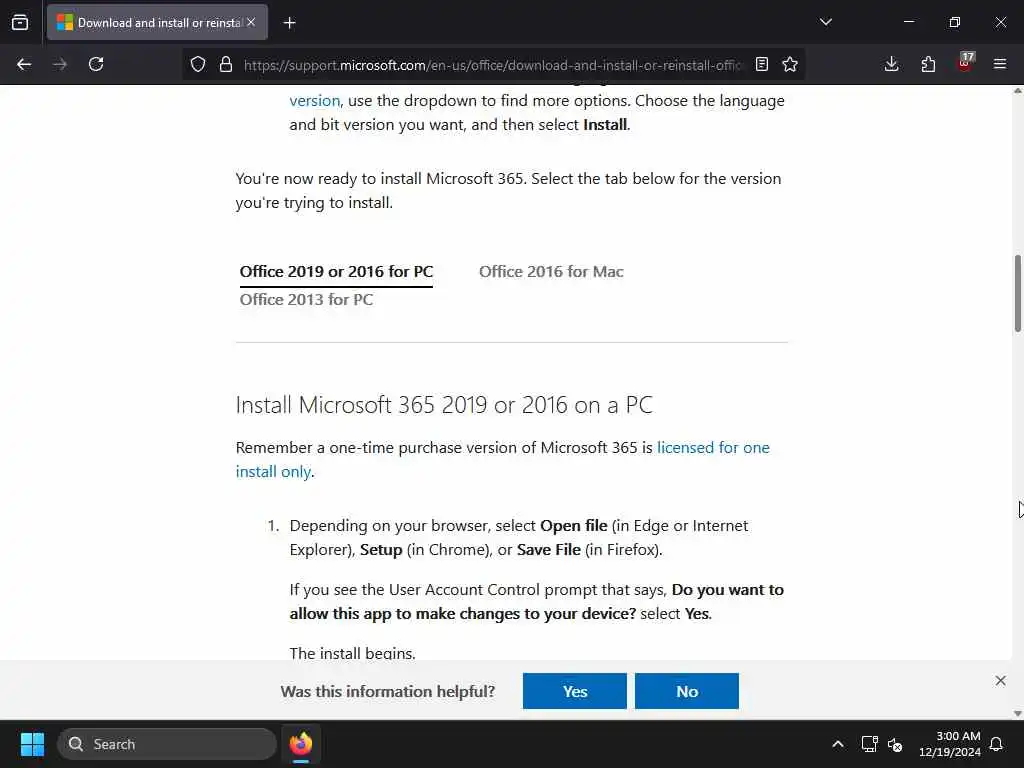Open the extensions puzzle icon
1024x768 pixels.
928,64
